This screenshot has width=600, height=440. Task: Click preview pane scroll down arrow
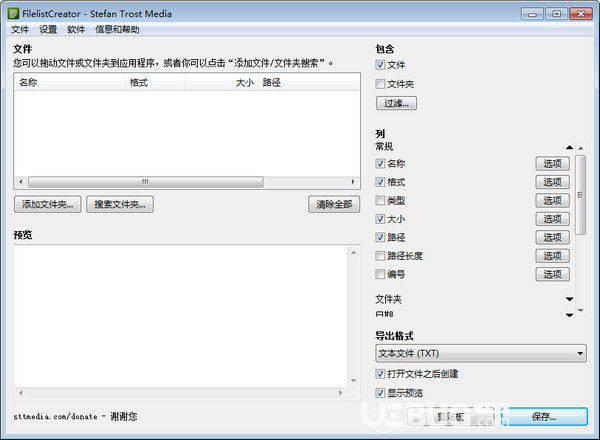(x=354, y=380)
